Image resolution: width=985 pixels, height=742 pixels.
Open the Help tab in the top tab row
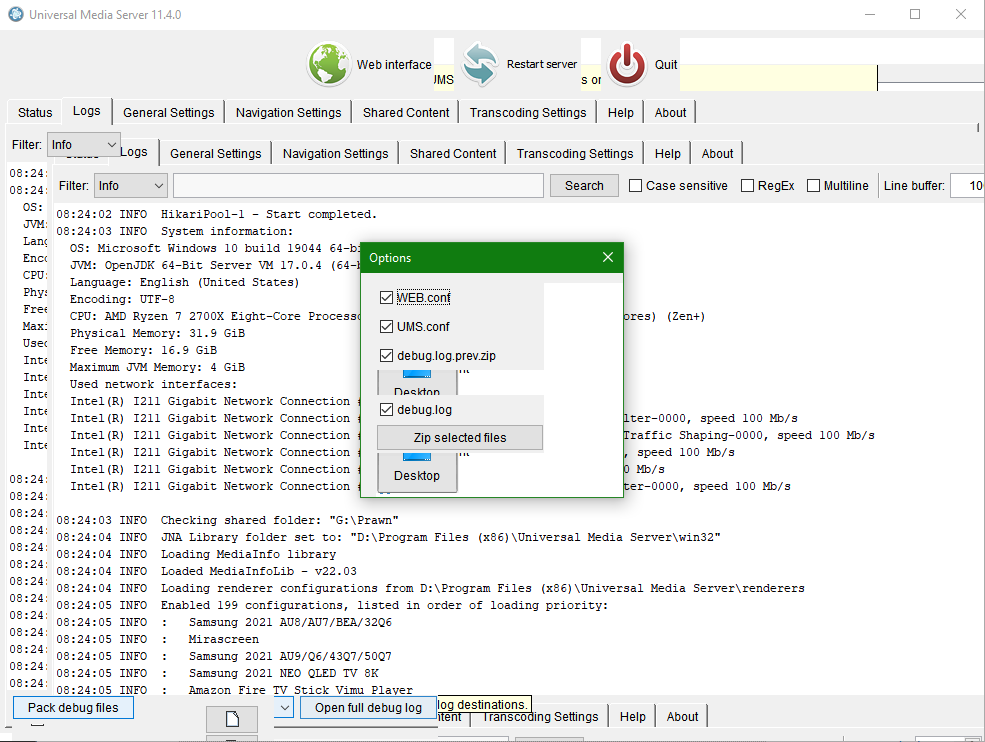click(621, 112)
